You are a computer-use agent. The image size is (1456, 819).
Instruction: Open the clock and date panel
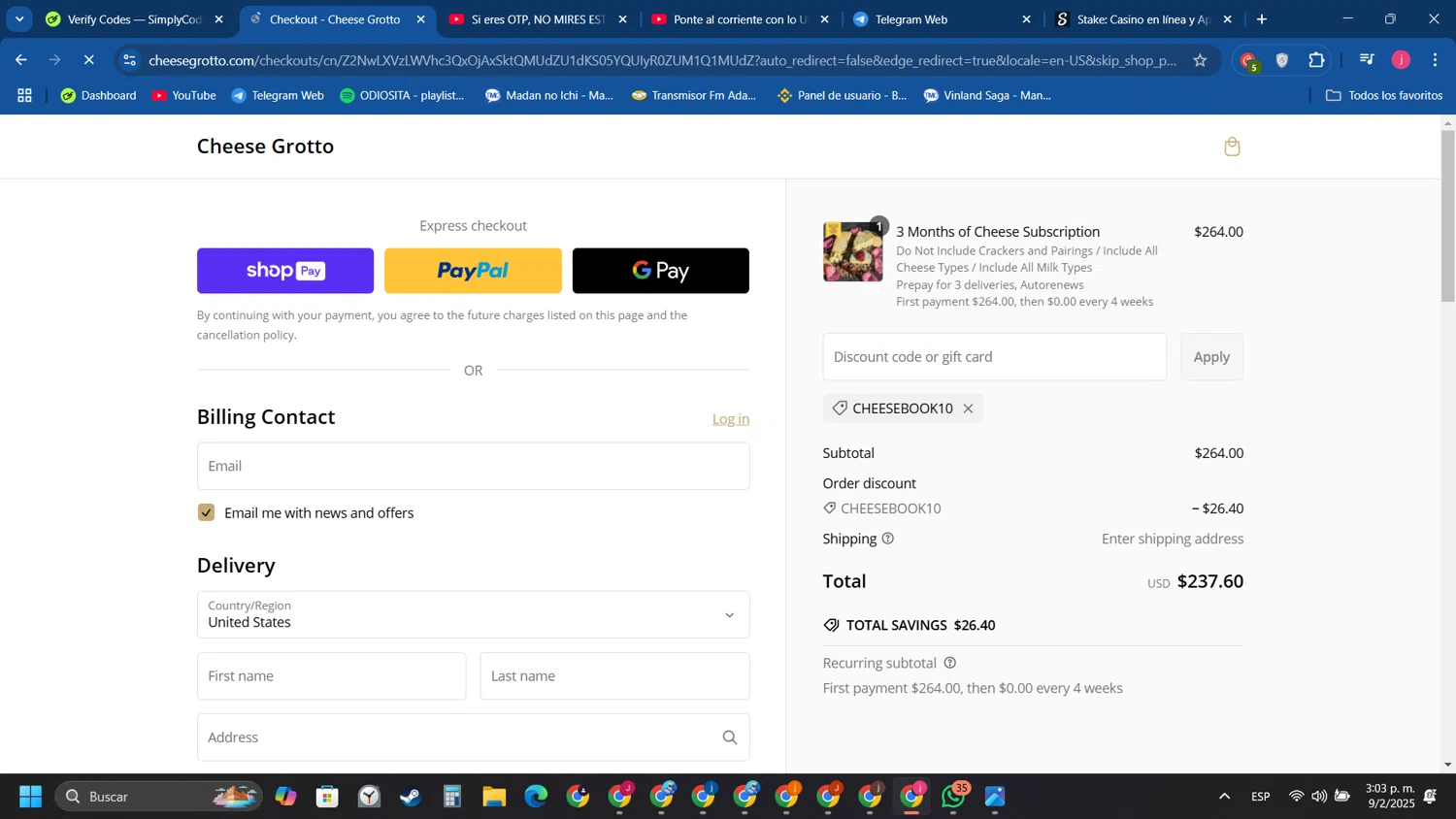click(x=1389, y=797)
